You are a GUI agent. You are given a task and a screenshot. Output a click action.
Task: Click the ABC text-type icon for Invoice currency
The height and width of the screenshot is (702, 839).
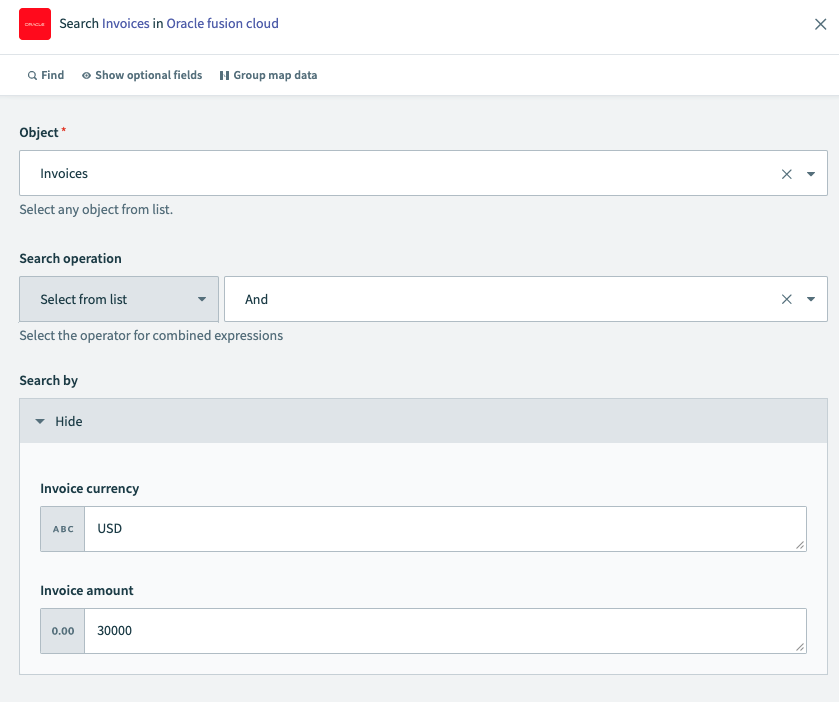[61, 528]
